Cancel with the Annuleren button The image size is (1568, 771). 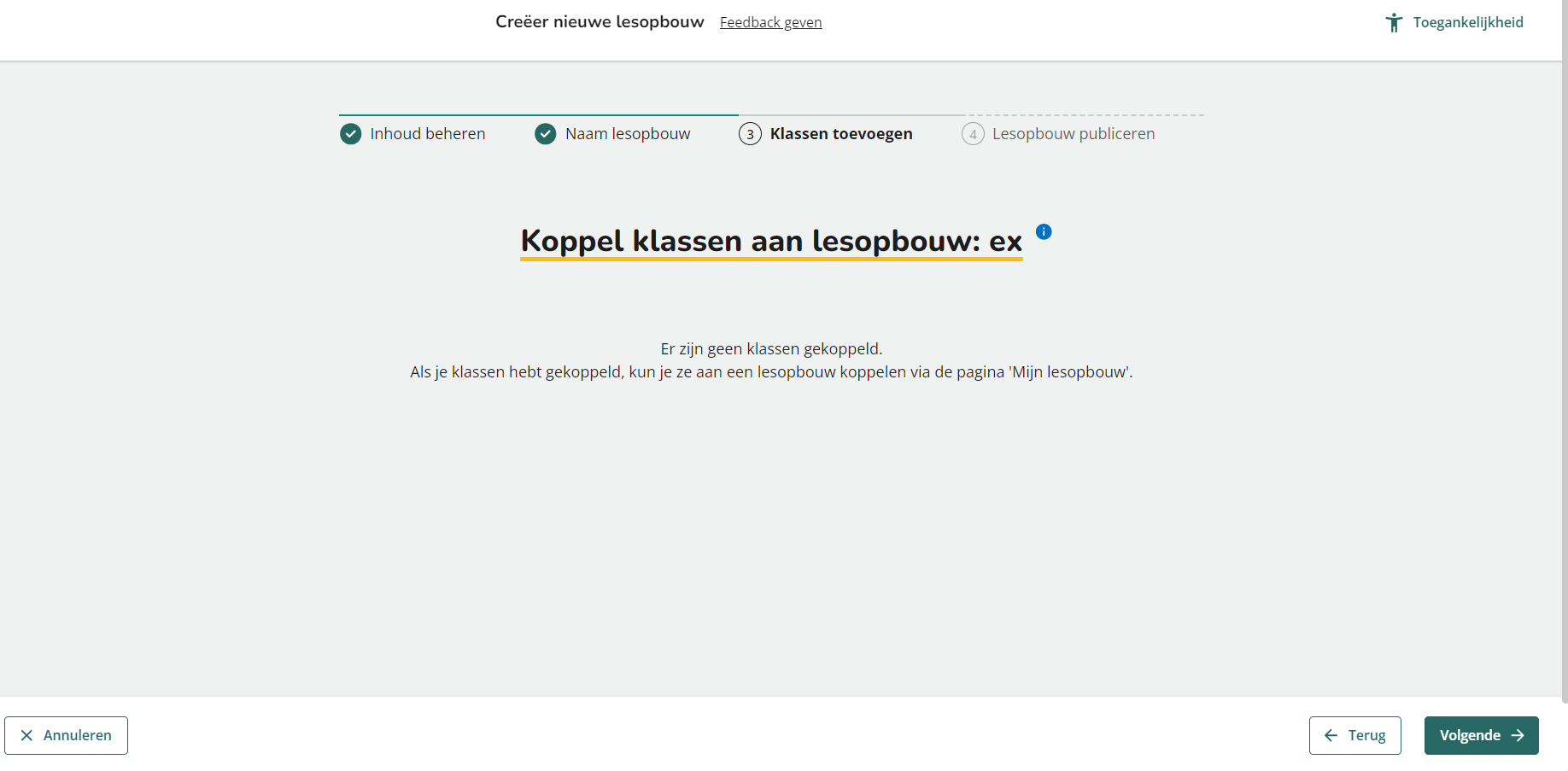point(66,735)
